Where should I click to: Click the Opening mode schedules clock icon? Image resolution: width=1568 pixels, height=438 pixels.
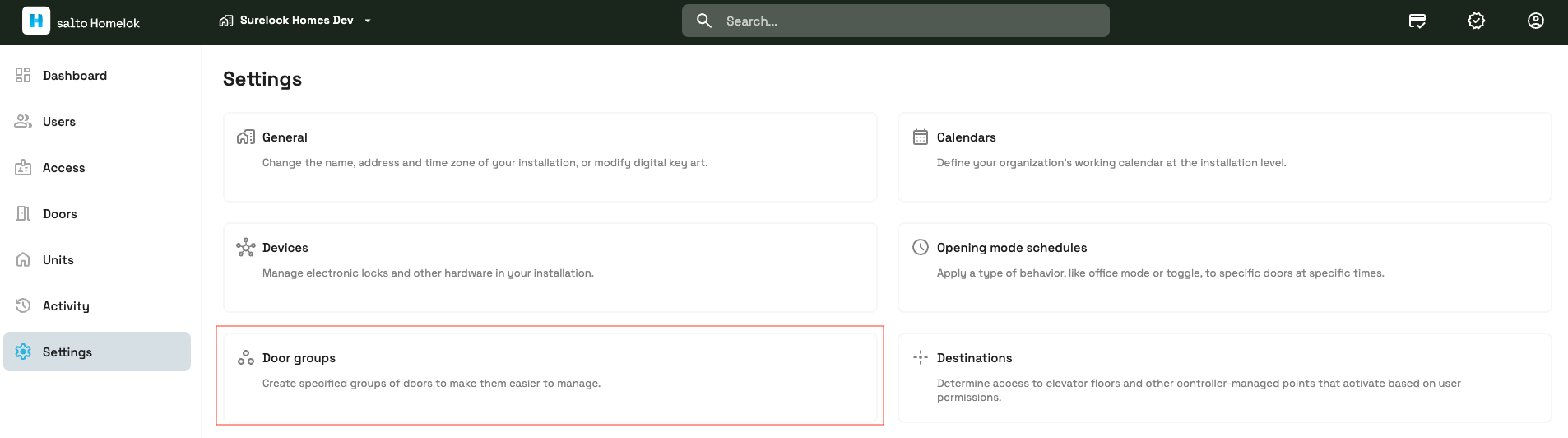pos(921,247)
